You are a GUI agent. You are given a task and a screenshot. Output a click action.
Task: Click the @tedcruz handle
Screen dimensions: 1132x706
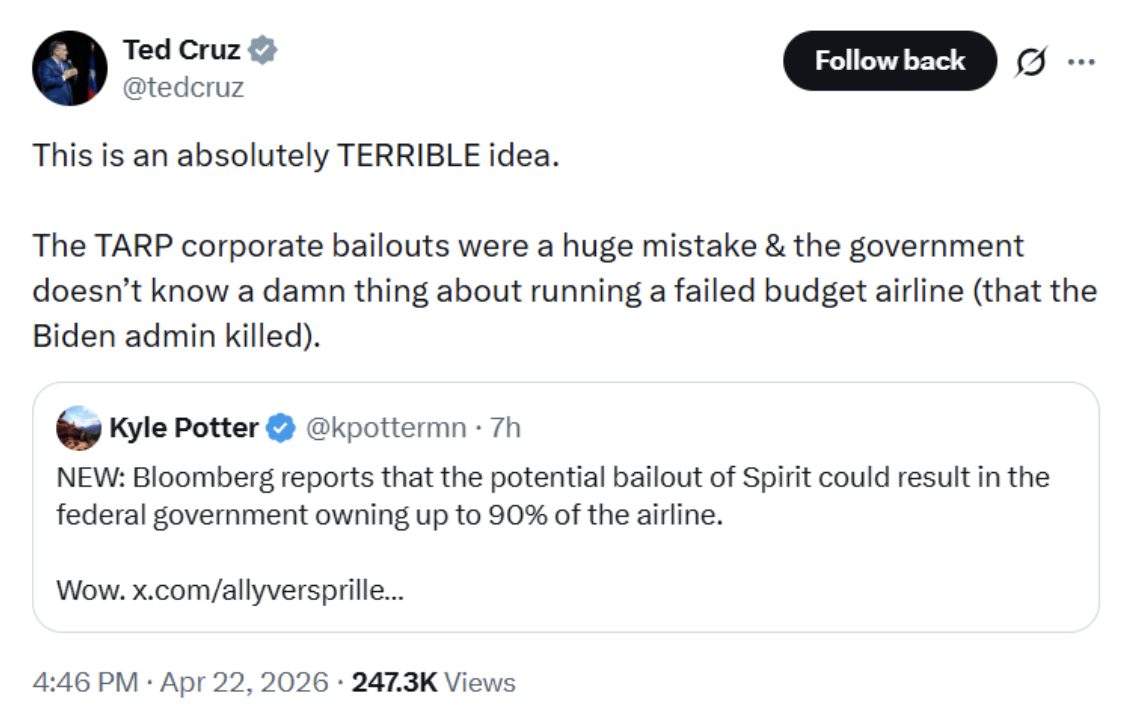pos(183,88)
